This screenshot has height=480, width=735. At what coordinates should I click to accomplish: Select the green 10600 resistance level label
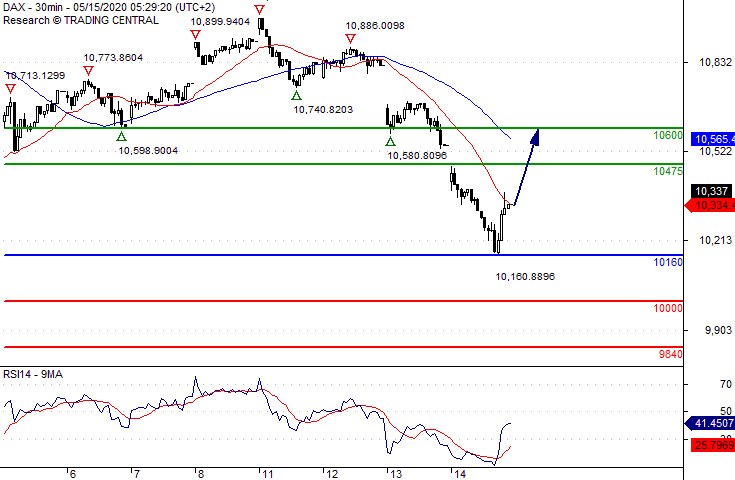pyautogui.click(x=668, y=135)
